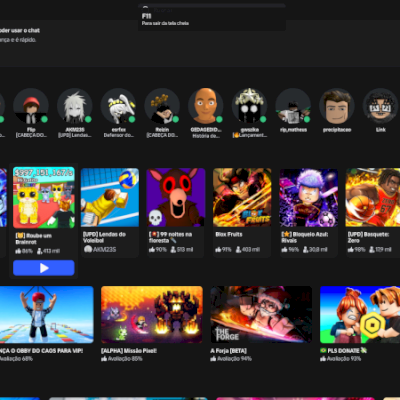This screenshot has width=400, height=400.
Task: Open friend Link's avatar
Action: [380, 106]
